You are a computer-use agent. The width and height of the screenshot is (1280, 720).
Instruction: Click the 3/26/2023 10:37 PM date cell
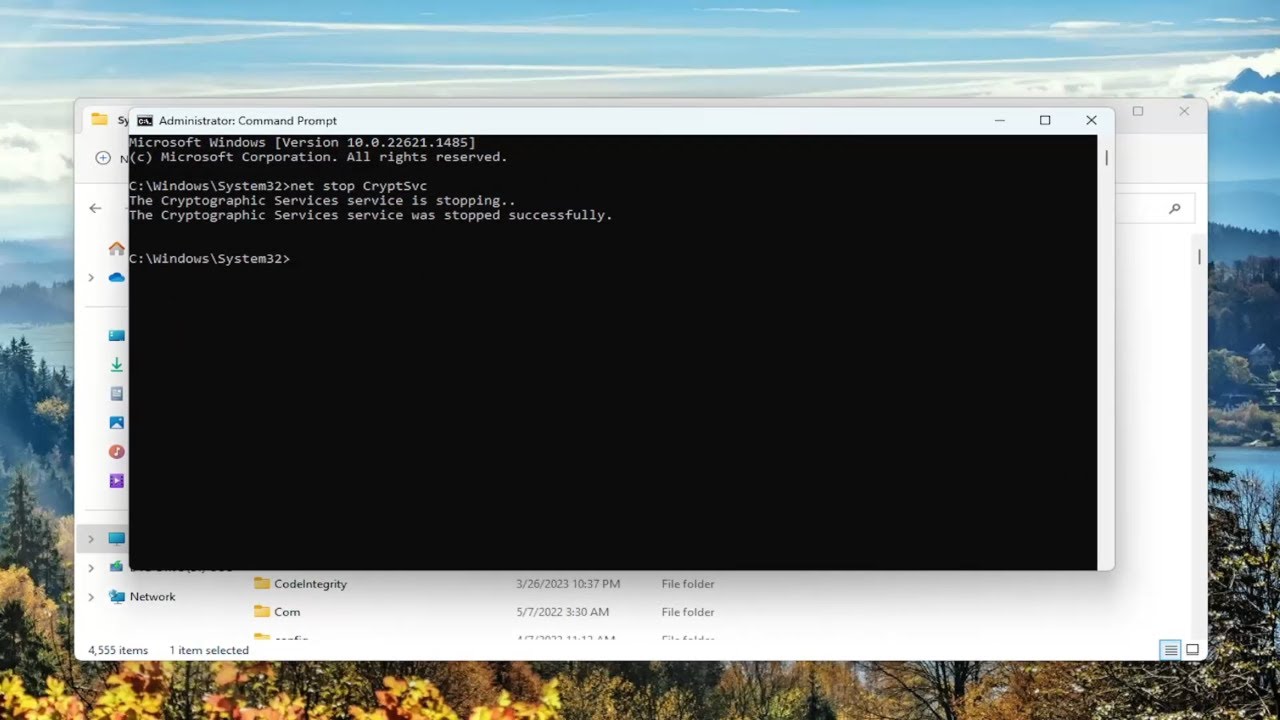pos(568,583)
